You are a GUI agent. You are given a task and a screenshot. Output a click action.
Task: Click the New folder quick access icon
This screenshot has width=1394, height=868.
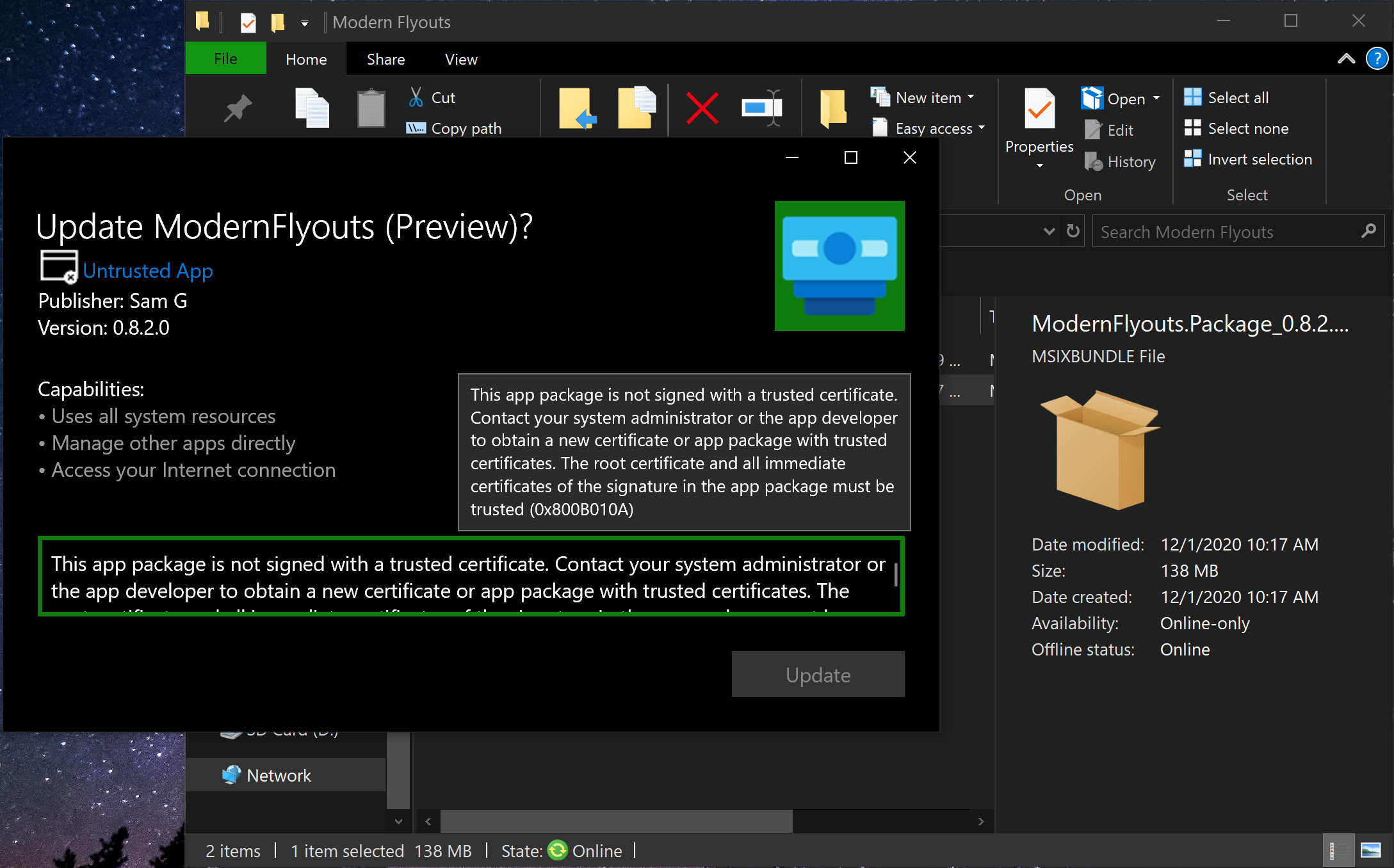[x=277, y=23]
